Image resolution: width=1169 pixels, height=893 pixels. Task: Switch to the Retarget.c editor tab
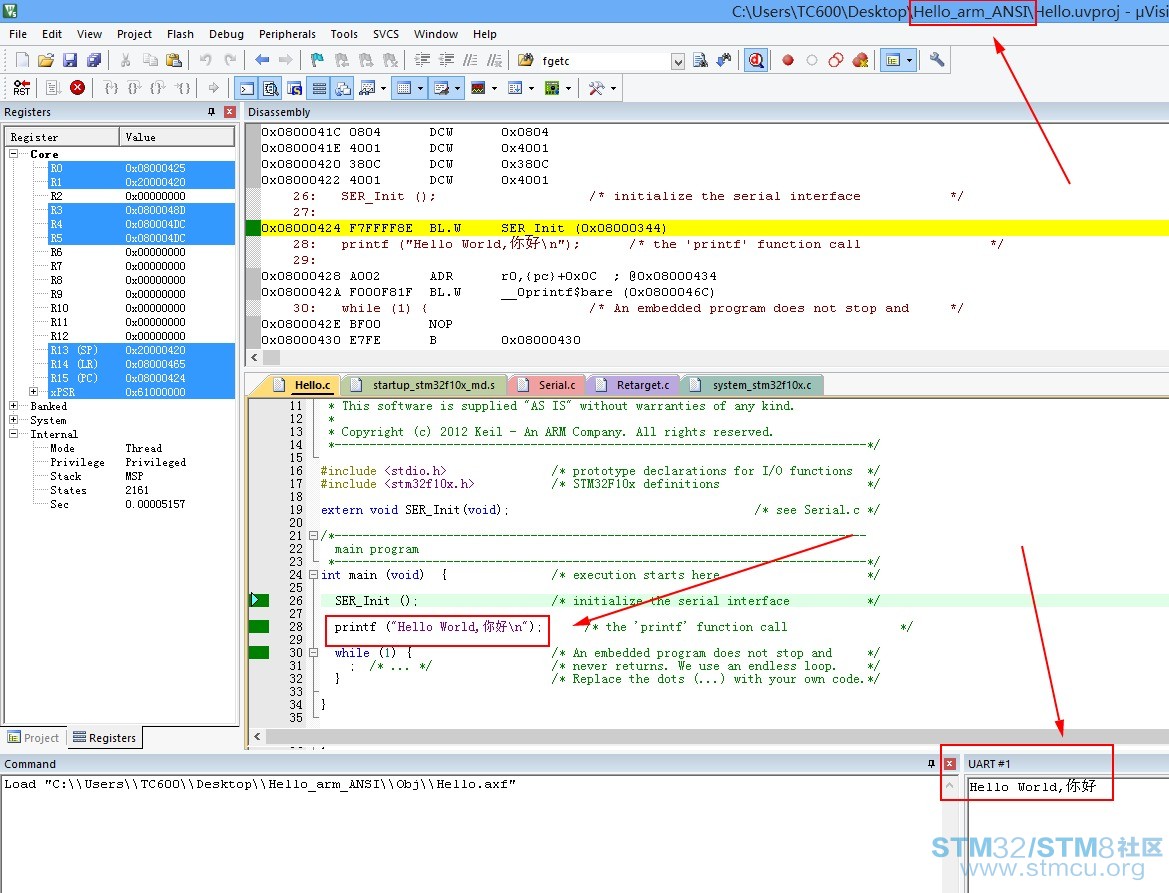click(x=634, y=385)
